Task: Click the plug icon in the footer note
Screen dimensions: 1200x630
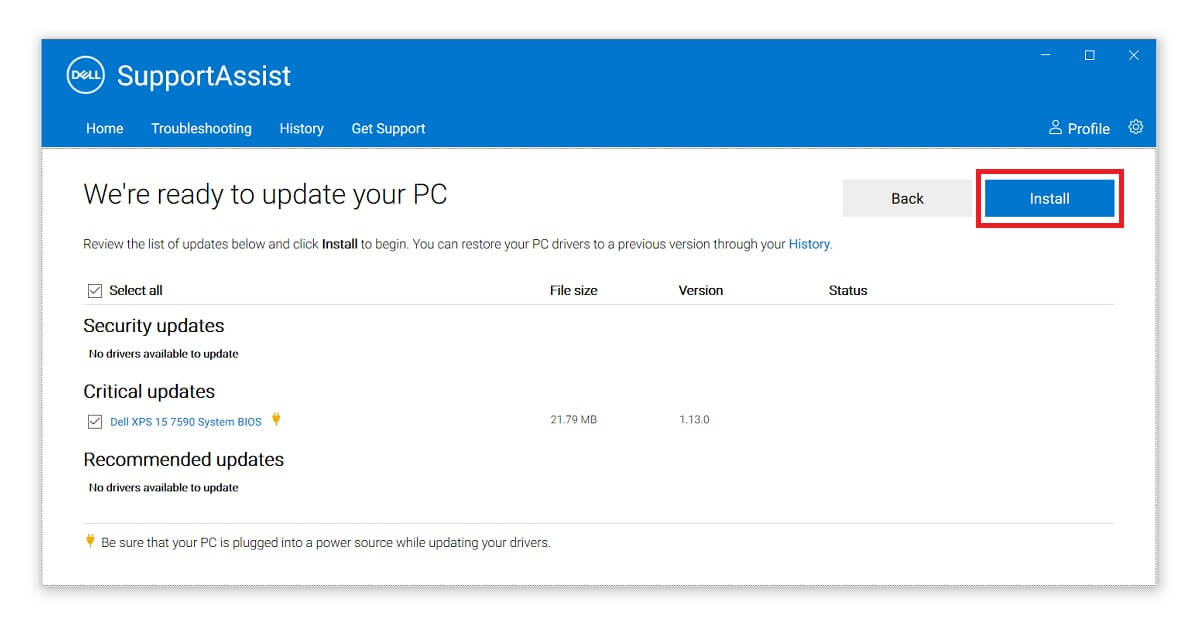Action: tap(90, 541)
